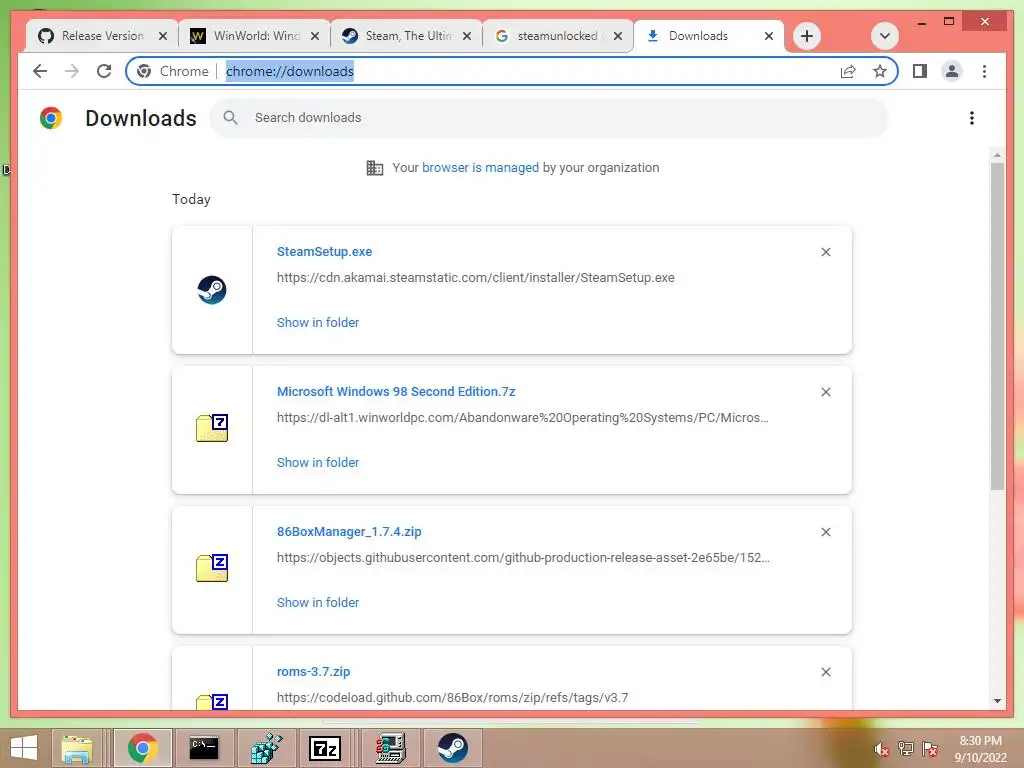
Task: Open Microsoft Windows 98 Second Edition.7z link
Action: pyautogui.click(x=396, y=391)
